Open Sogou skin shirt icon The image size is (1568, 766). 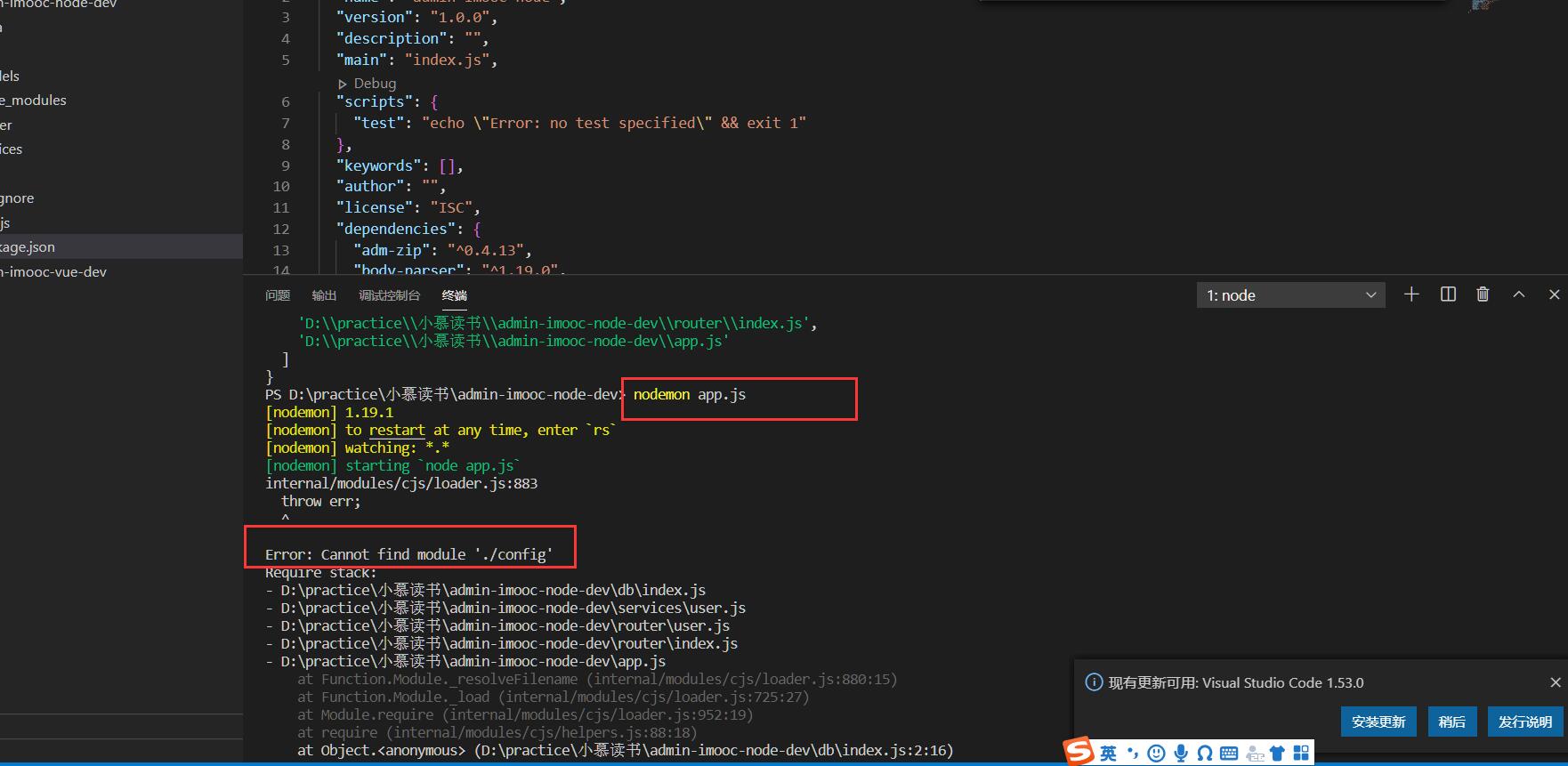pos(1277,754)
